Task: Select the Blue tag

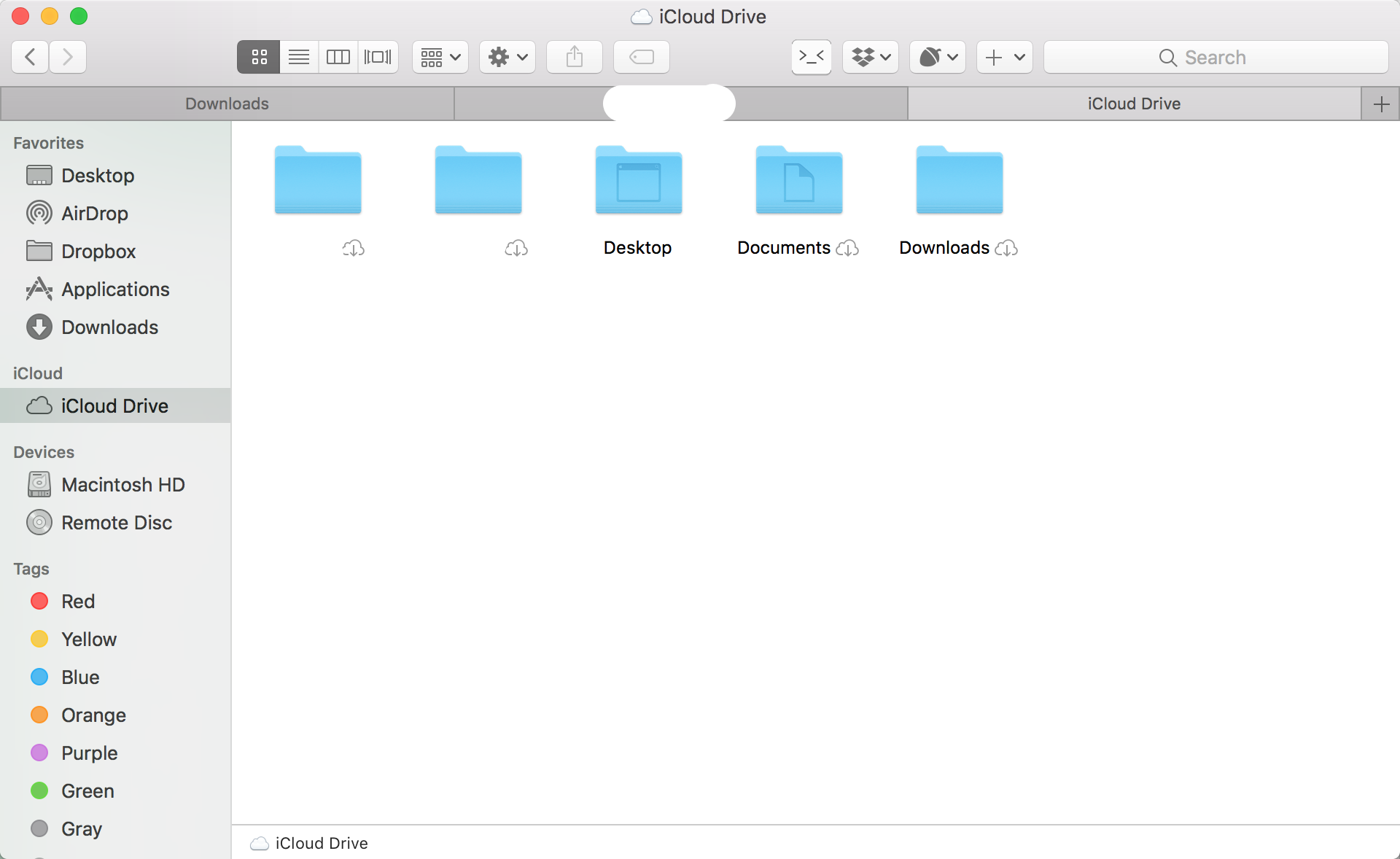Action: click(115, 677)
